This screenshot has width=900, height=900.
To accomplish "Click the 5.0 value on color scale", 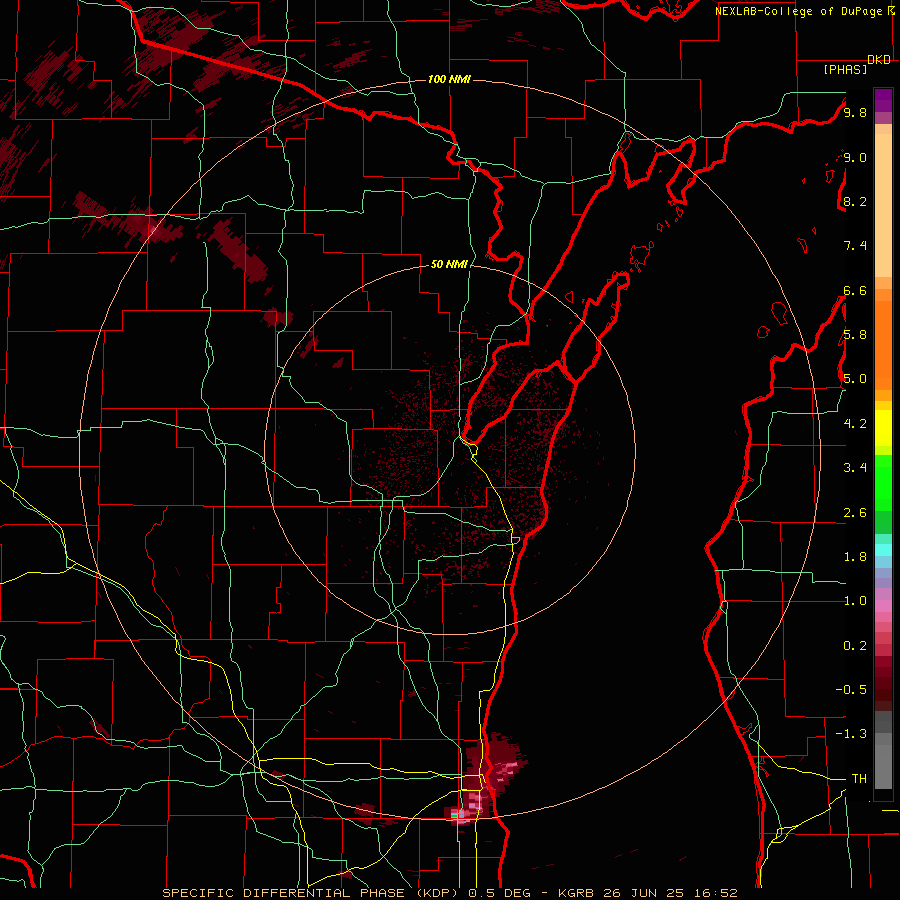I will click(x=855, y=379).
